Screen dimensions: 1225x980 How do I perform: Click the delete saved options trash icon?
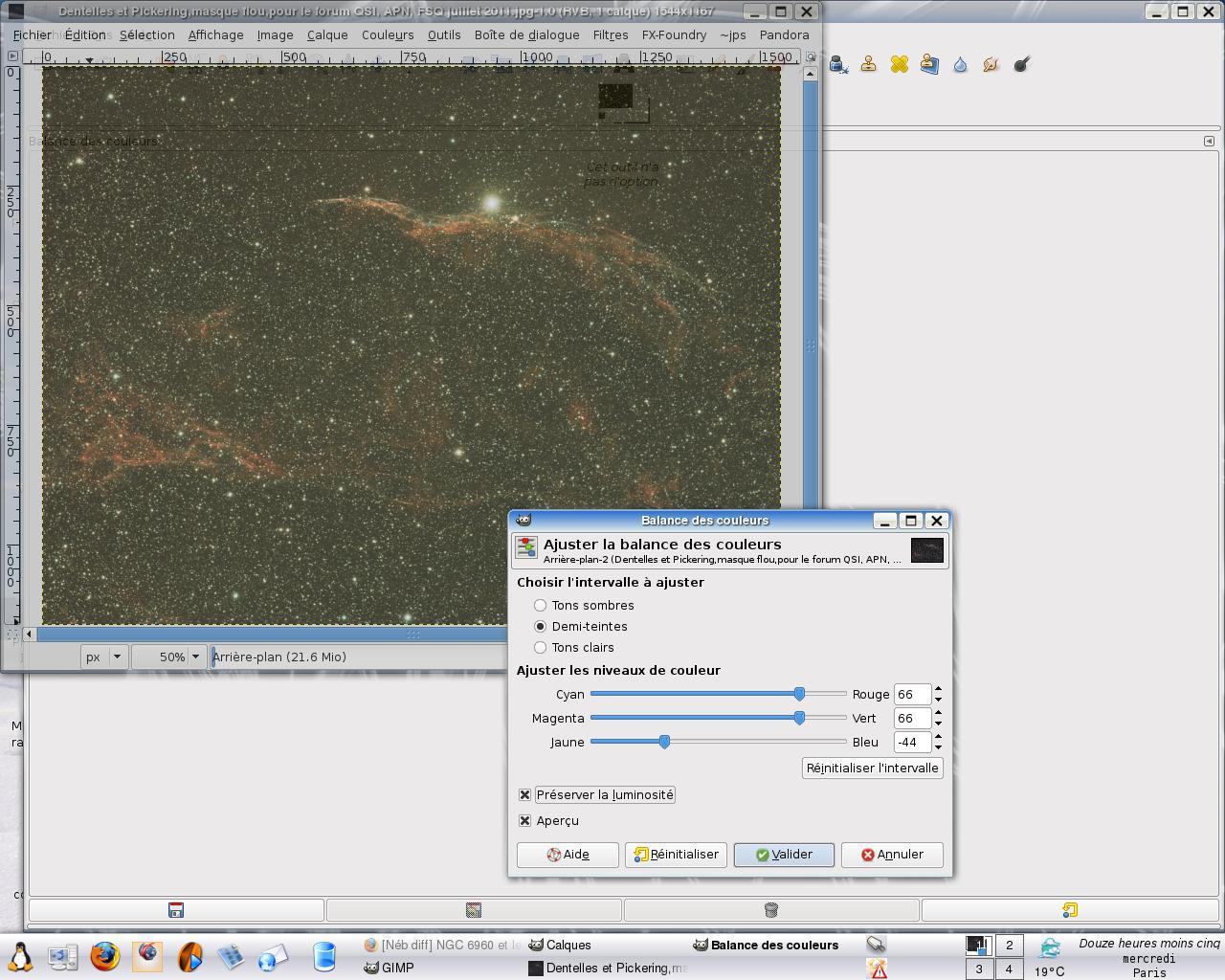(770, 909)
